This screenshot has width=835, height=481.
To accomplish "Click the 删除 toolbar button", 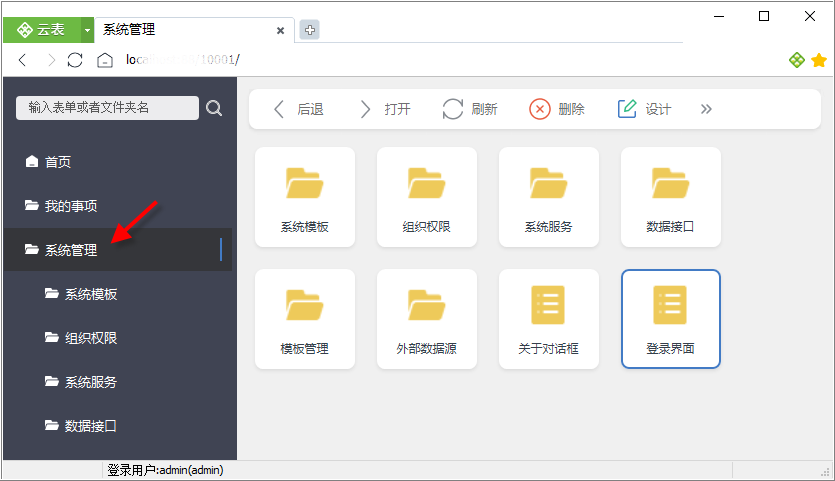I will (557, 109).
